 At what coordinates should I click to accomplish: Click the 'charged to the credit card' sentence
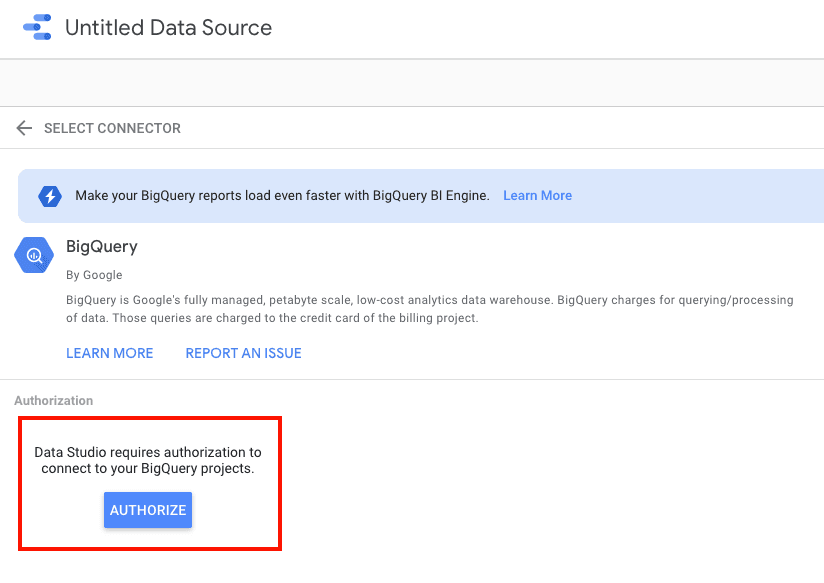272,318
